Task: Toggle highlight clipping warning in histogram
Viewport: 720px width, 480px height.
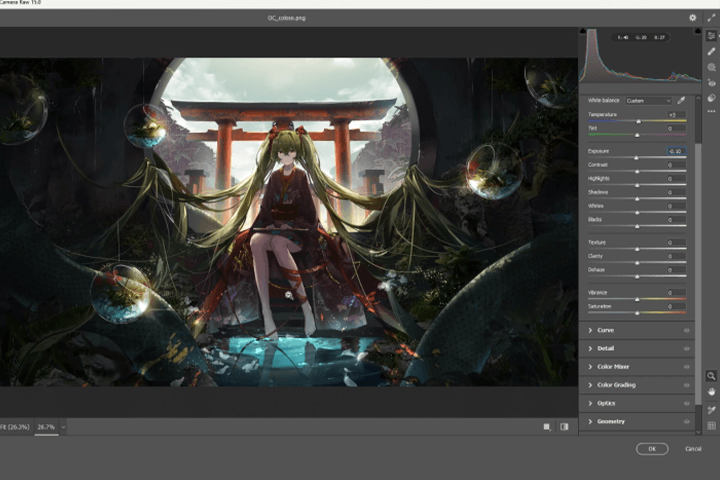Action: (x=698, y=31)
